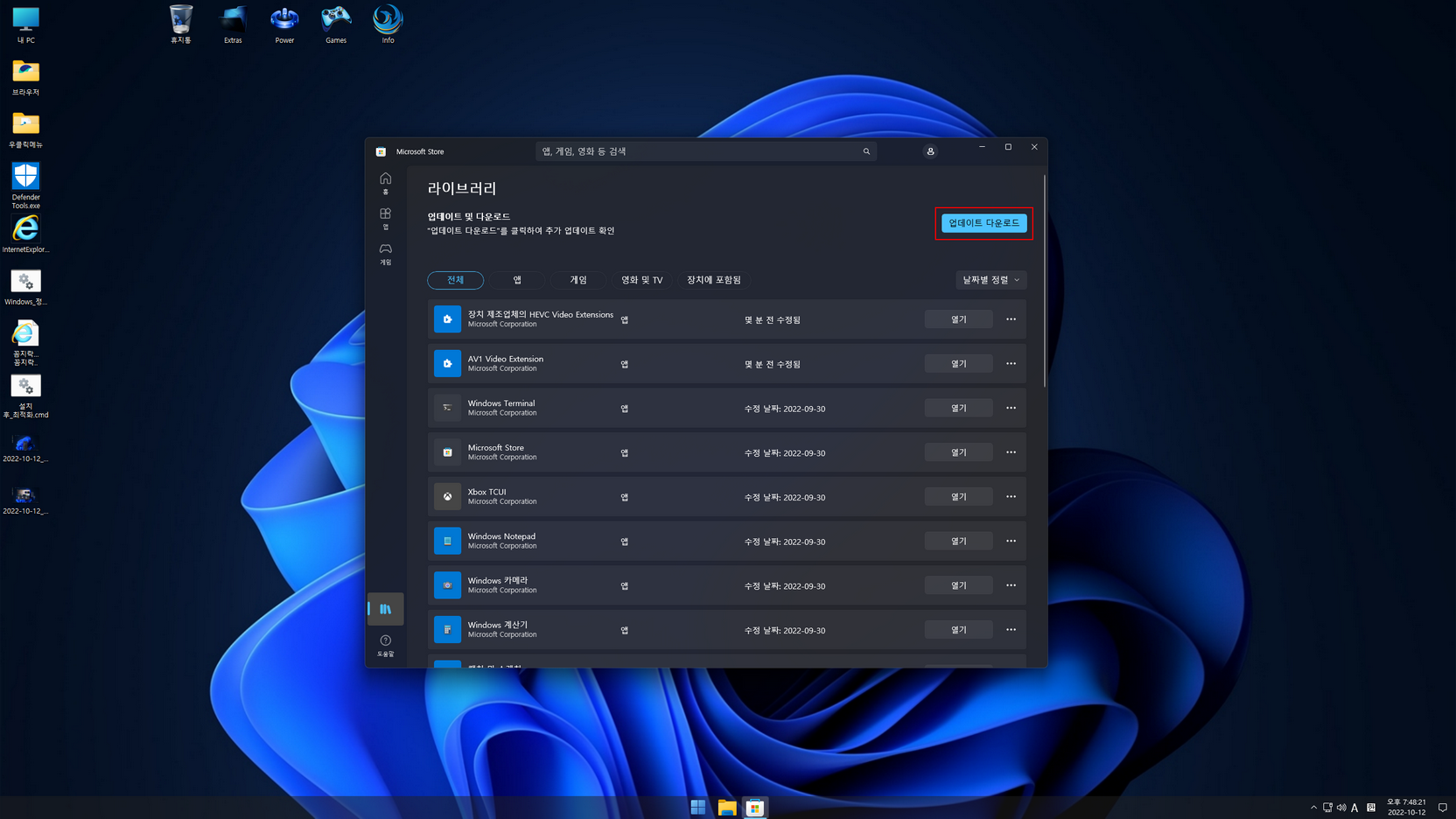This screenshot has width=1456, height=819.
Task: Select the Games desktop icon
Action: click(x=336, y=24)
